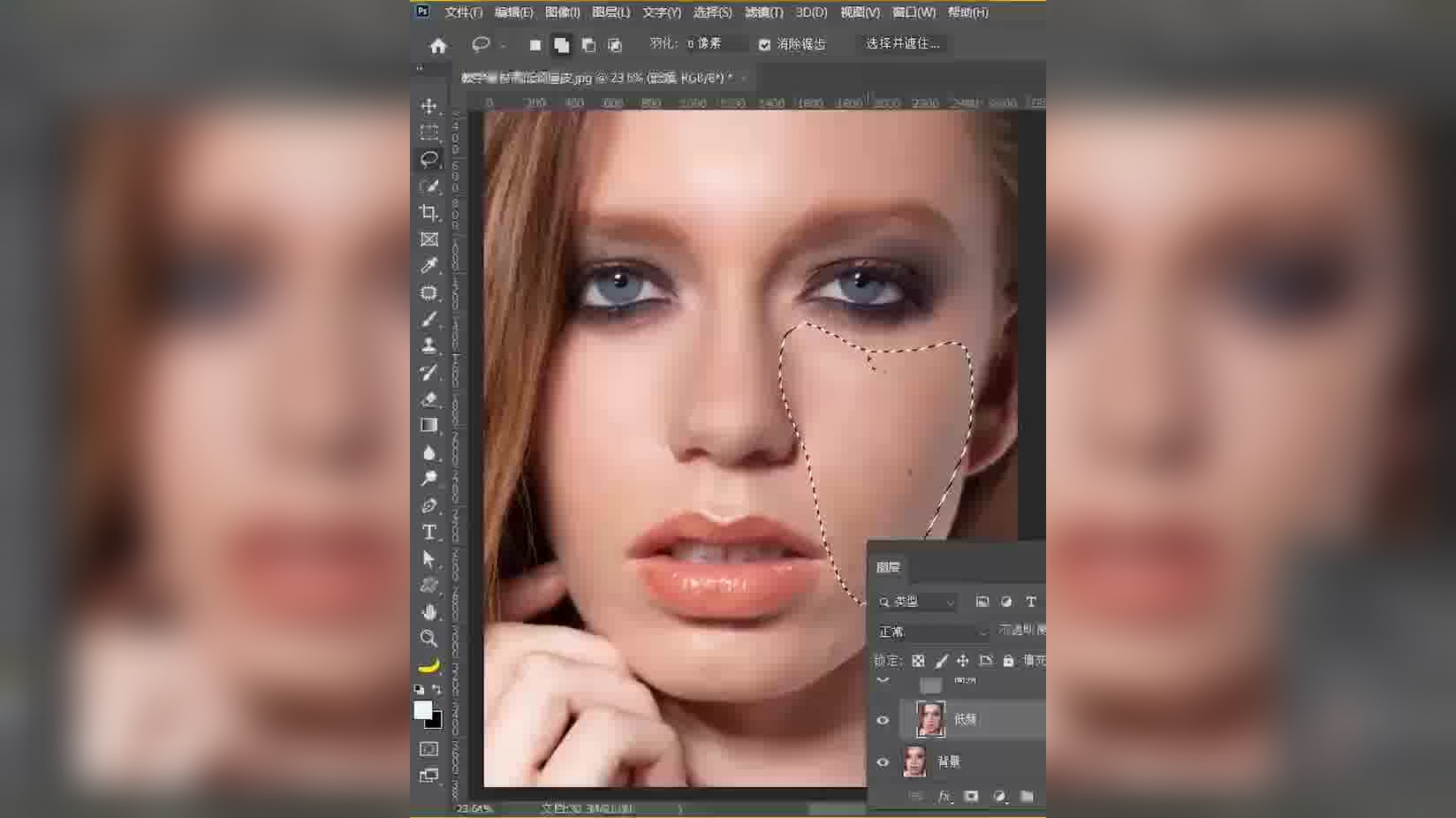The image size is (1456, 818).
Task: Choose New Selection mode
Action: click(x=535, y=45)
